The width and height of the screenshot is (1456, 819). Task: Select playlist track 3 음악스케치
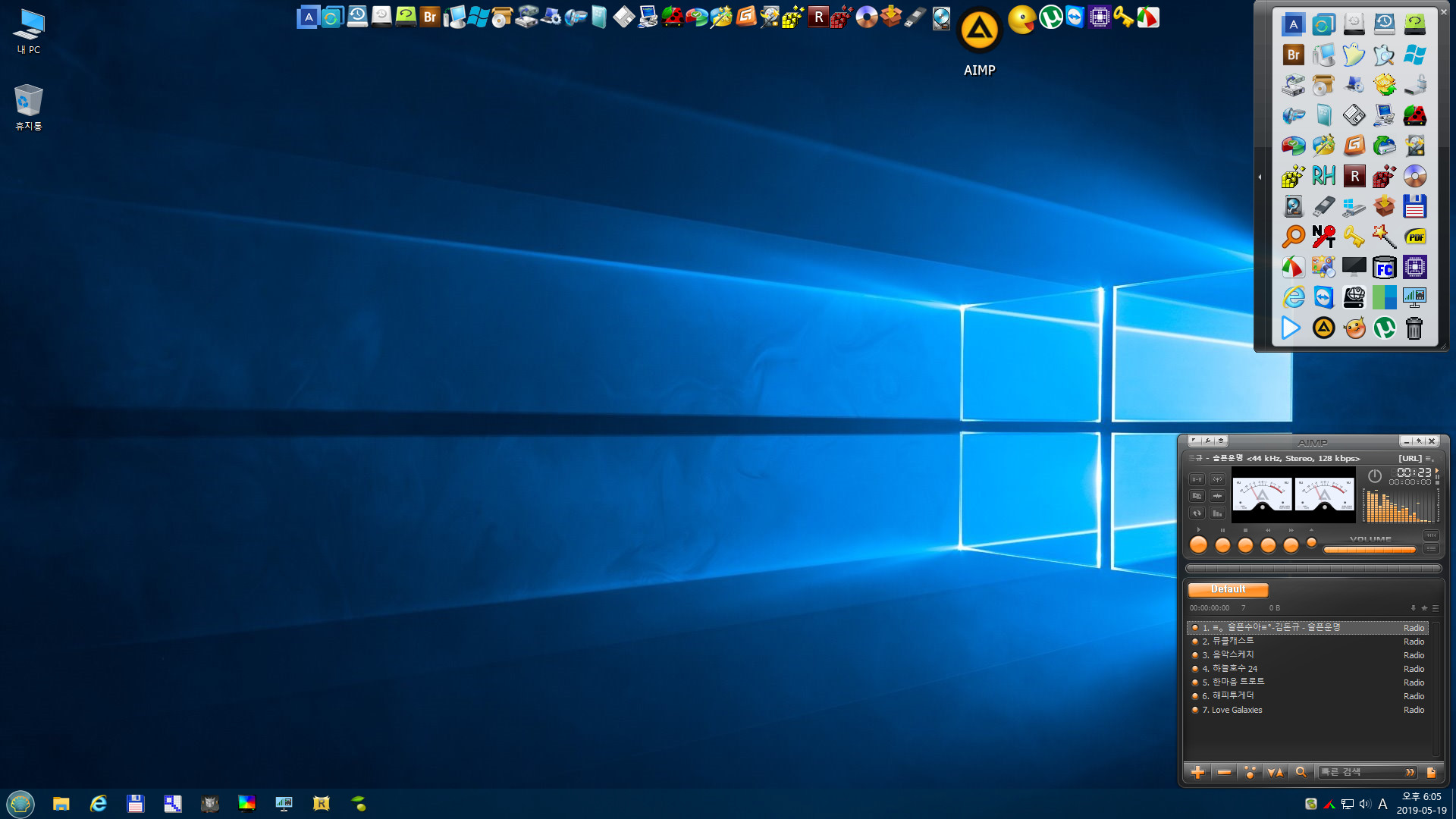1307,655
